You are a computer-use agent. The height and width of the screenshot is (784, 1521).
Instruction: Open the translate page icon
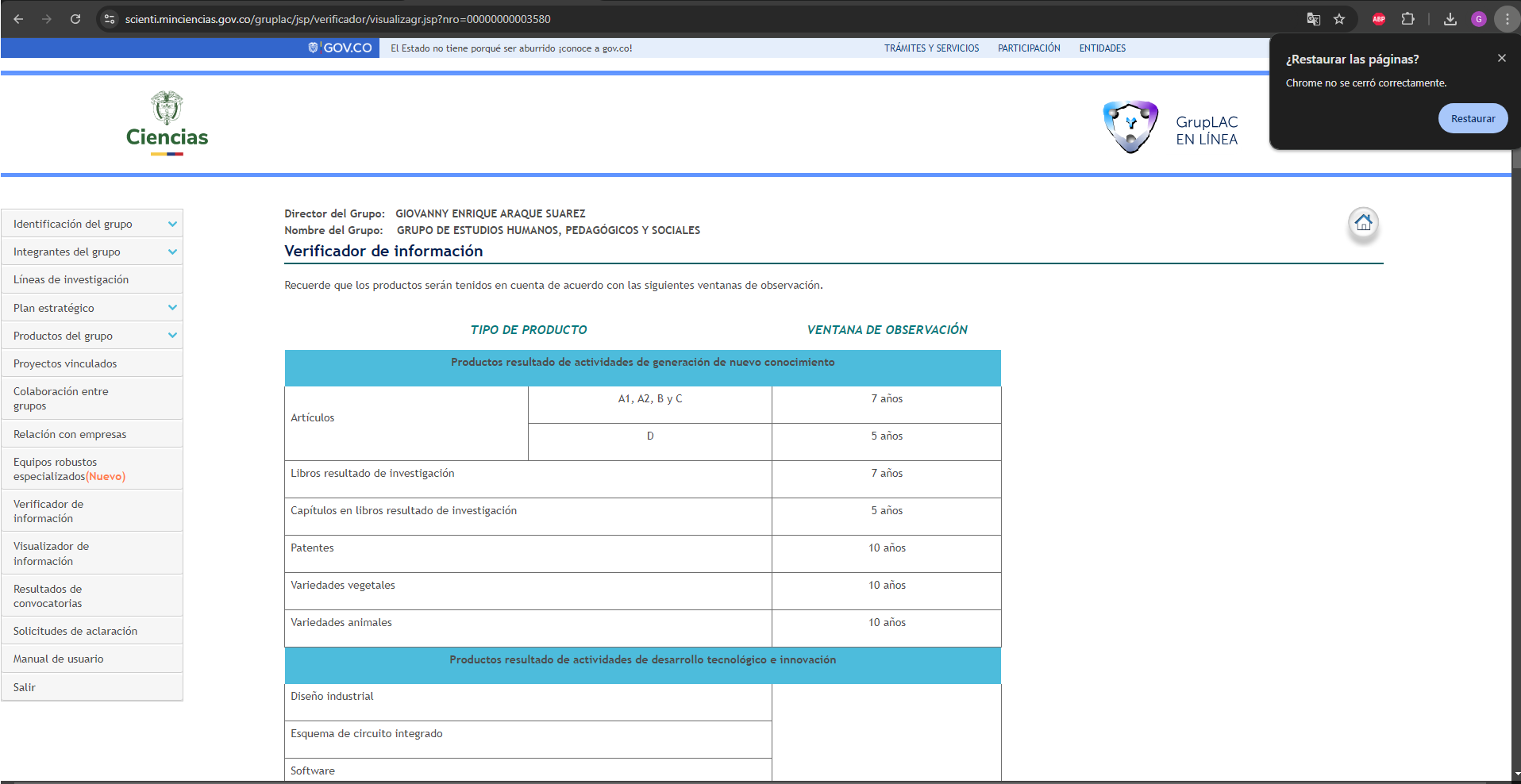click(1314, 19)
